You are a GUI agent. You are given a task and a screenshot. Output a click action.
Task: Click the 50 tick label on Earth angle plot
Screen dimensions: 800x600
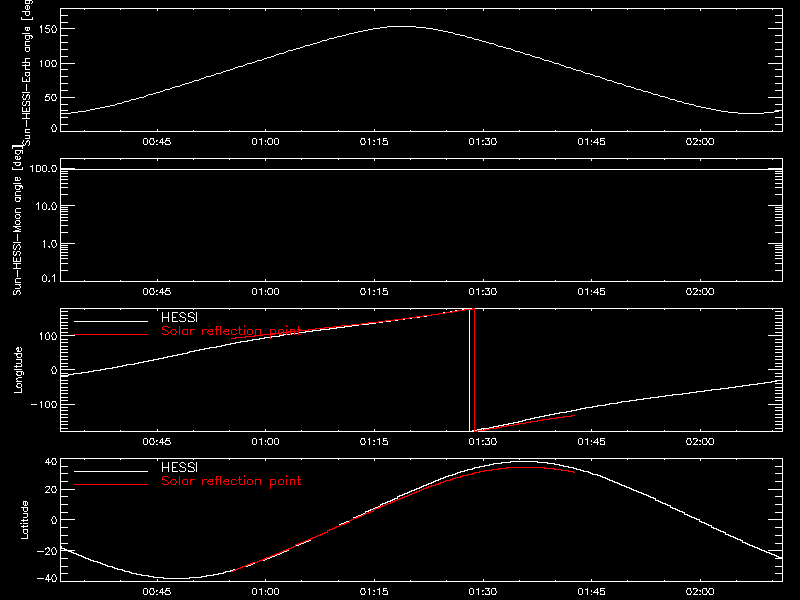click(51, 97)
